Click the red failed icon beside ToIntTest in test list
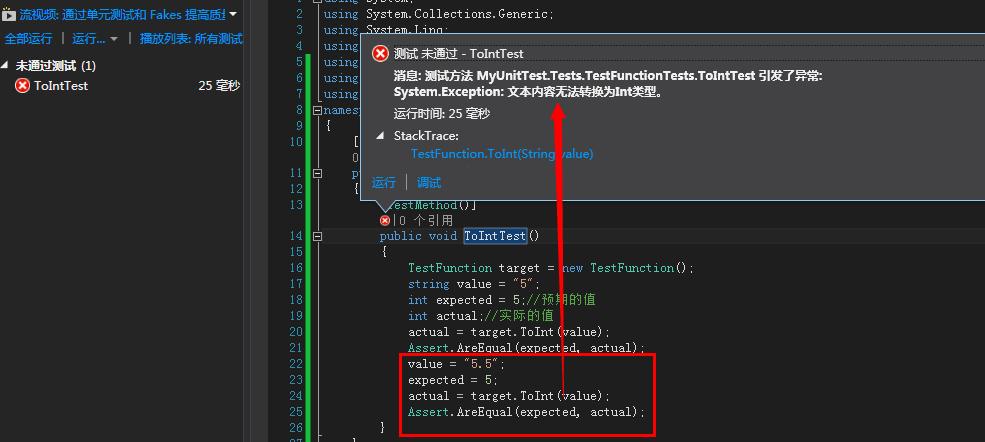 [x=22, y=86]
